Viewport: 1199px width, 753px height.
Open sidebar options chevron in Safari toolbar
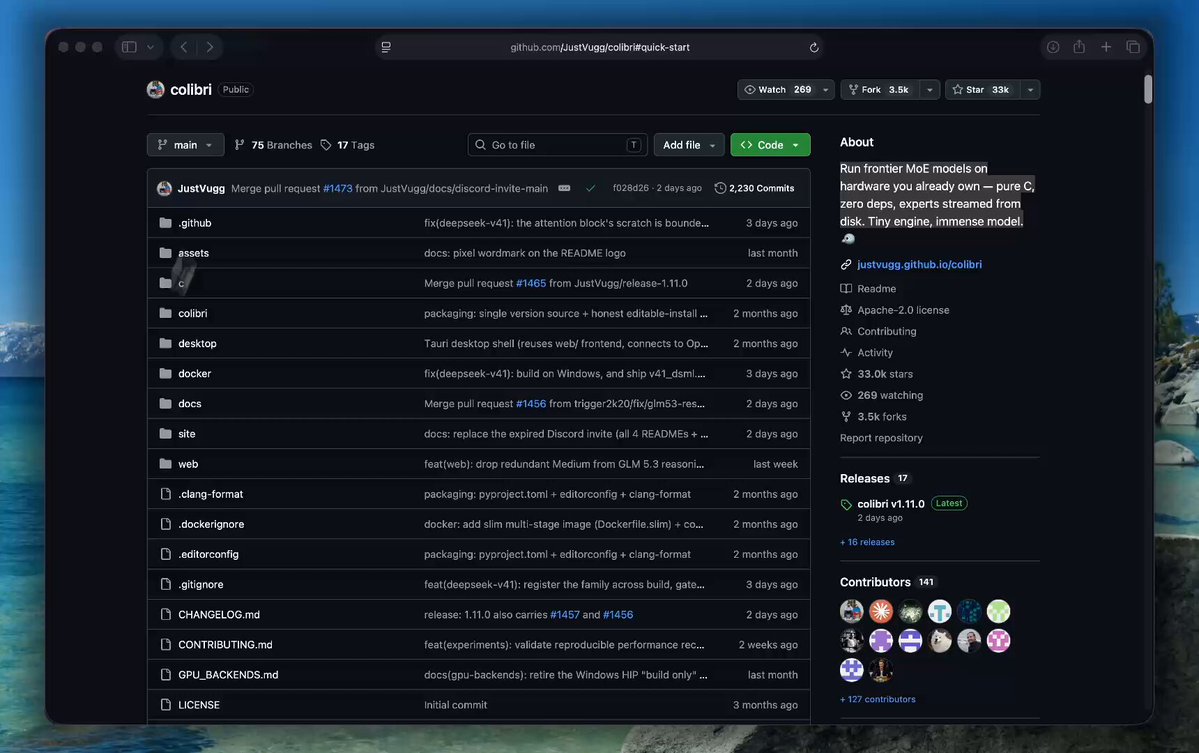[x=151, y=47]
